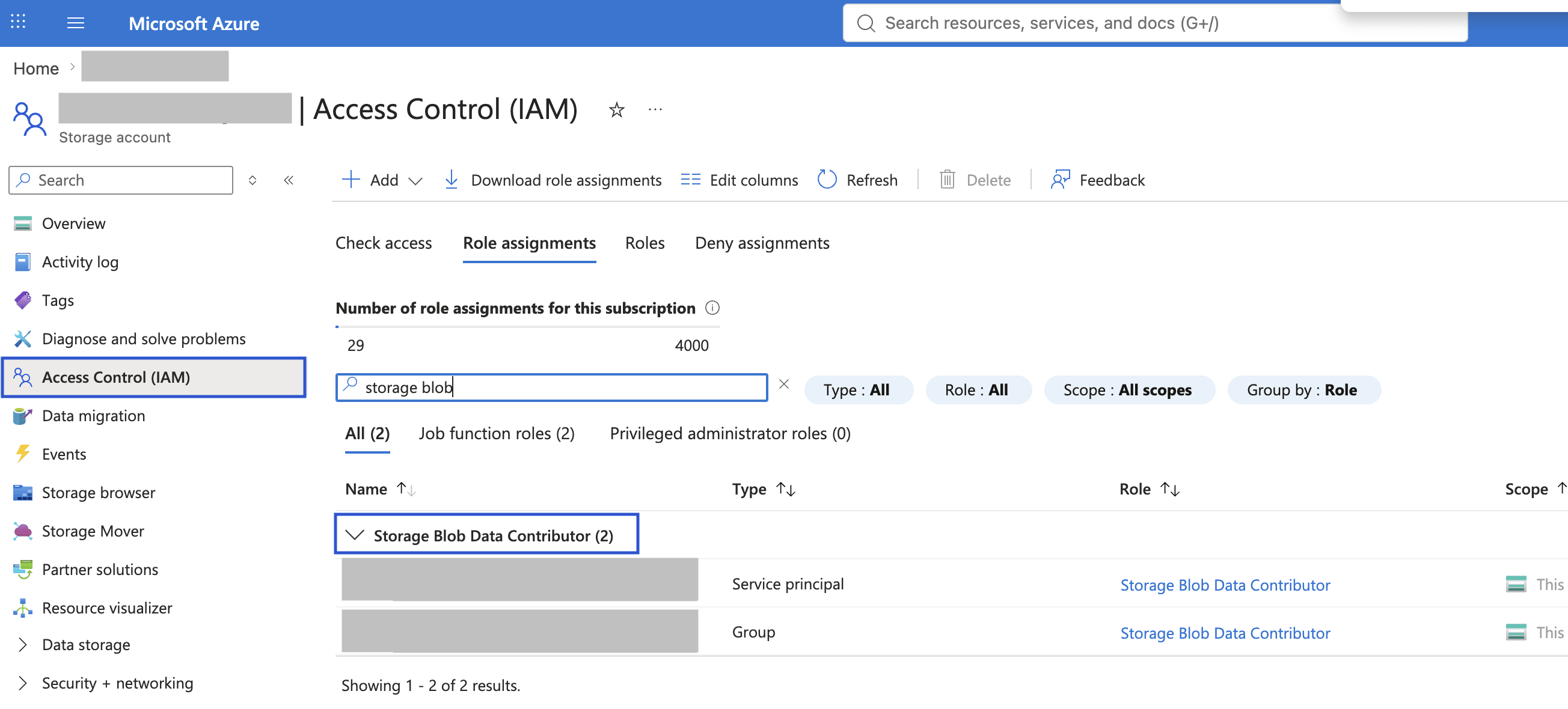Click the storage account resource icon in header

coord(29,118)
